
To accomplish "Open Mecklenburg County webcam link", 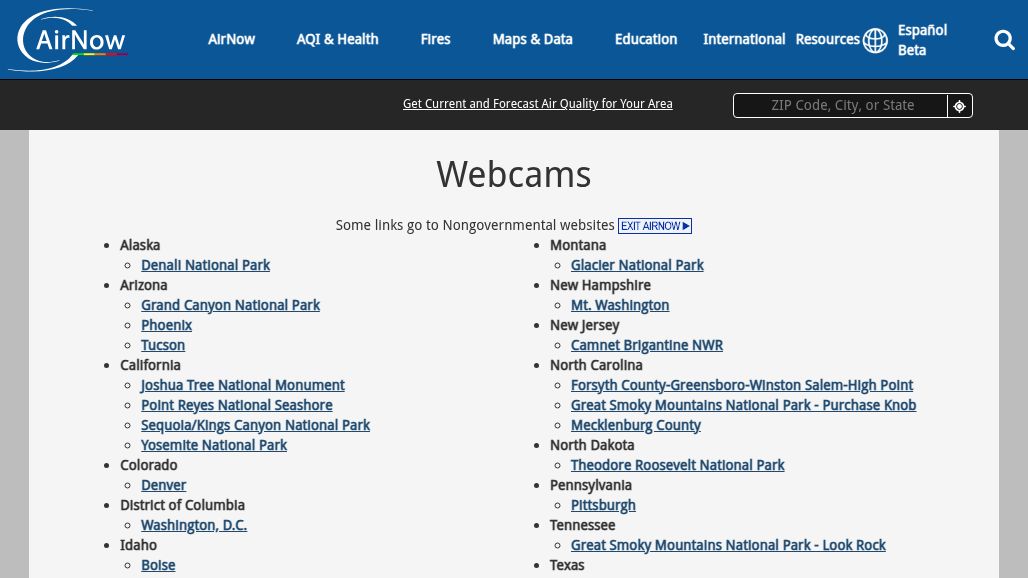I will (635, 425).
